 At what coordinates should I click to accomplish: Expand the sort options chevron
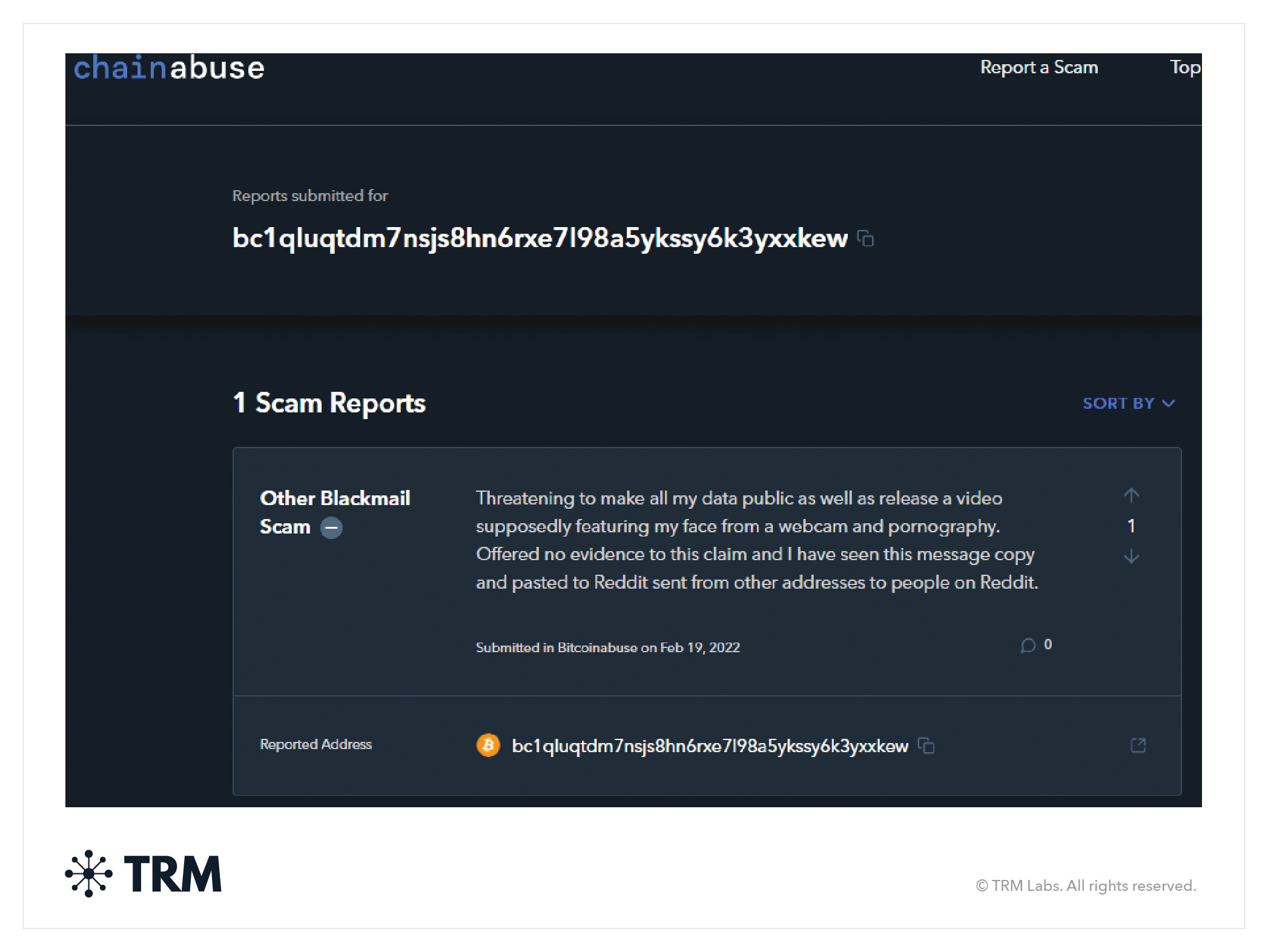(1170, 403)
